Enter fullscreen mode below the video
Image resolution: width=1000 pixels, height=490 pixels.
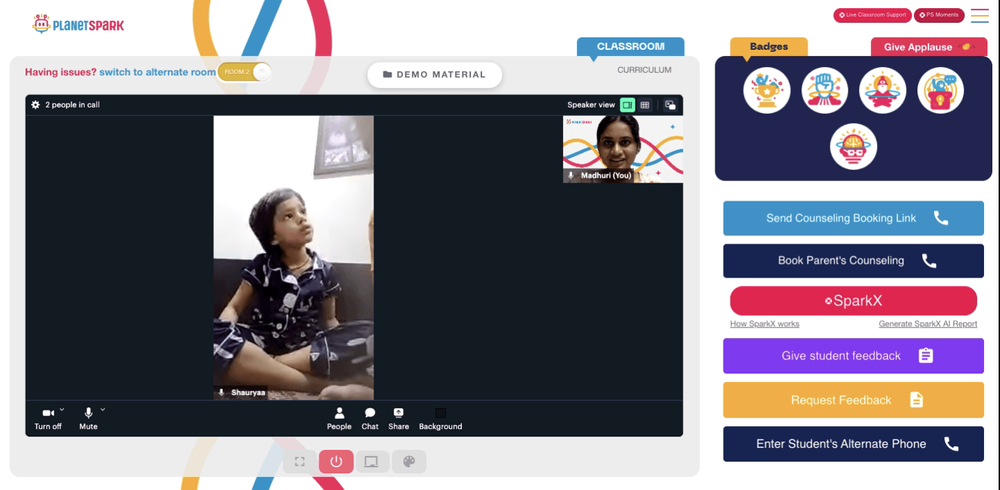tap(300, 461)
